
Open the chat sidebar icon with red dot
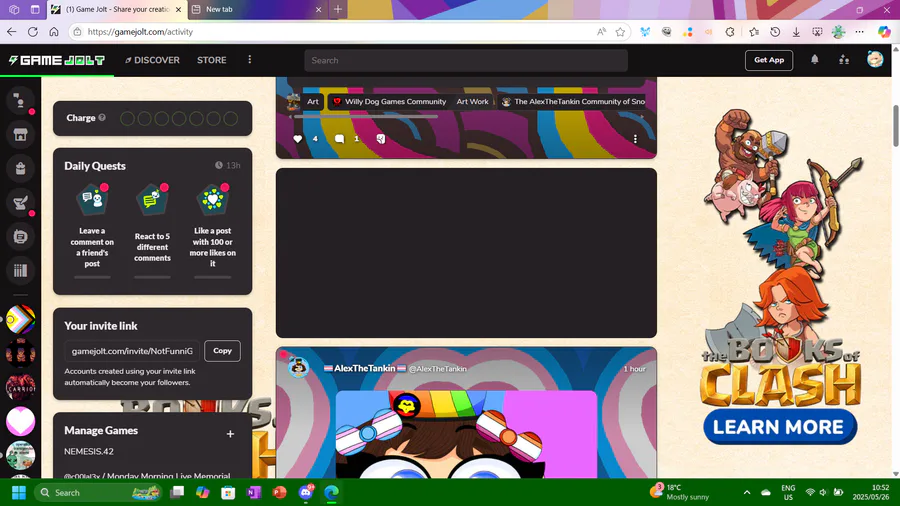pyautogui.click(x=20, y=101)
